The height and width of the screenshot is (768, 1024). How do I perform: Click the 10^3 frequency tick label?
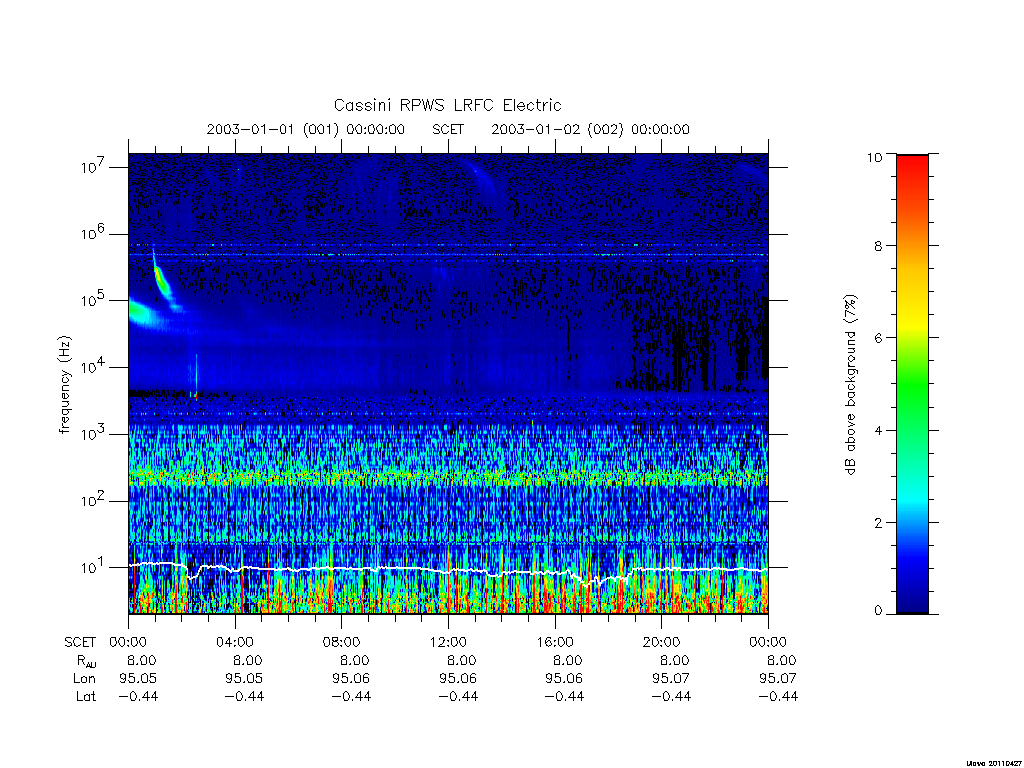[93, 434]
